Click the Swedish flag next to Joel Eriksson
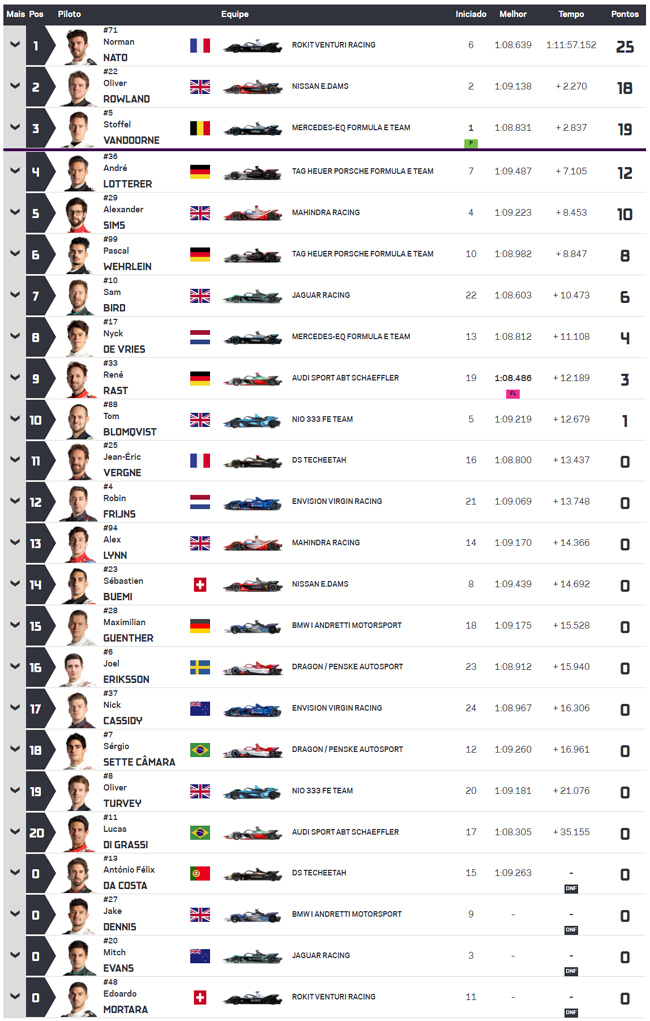Image resolution: width=650 pixels, height=1021 pixels. pyautogui.click(x=200, y=667)
